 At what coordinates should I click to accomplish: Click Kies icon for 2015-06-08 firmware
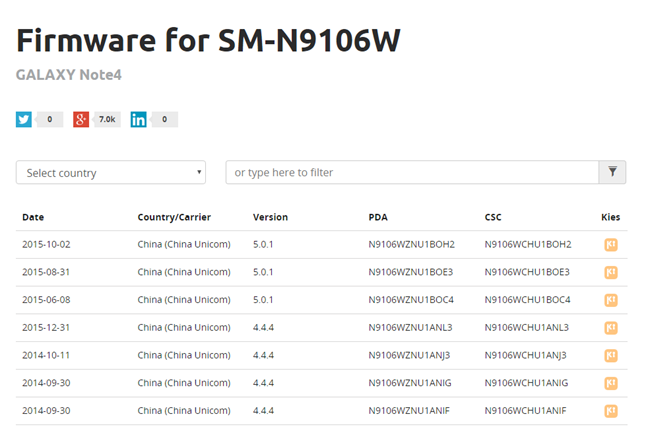click(610, 300)
